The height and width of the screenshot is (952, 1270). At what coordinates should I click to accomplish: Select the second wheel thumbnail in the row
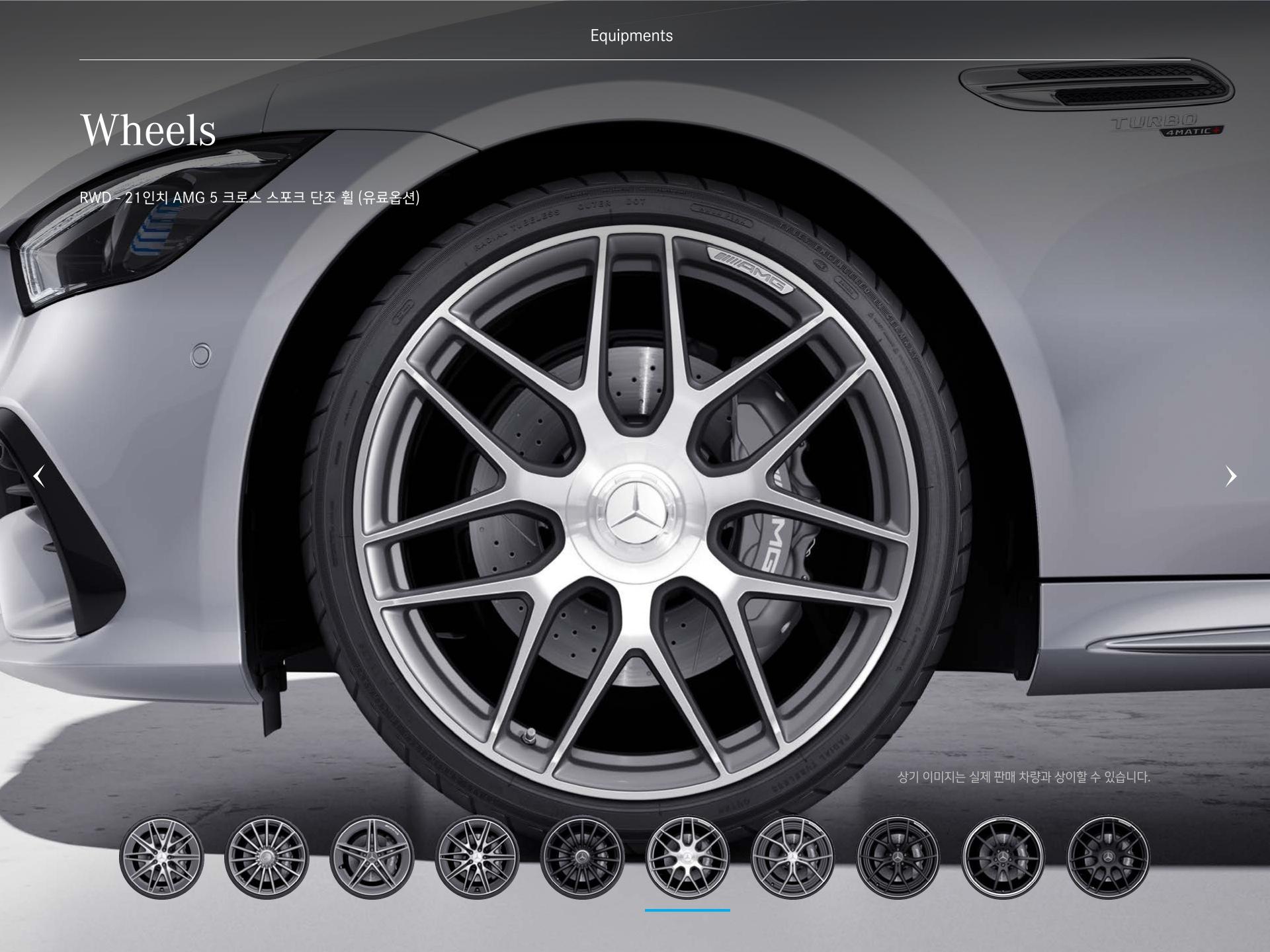(267, 857)
